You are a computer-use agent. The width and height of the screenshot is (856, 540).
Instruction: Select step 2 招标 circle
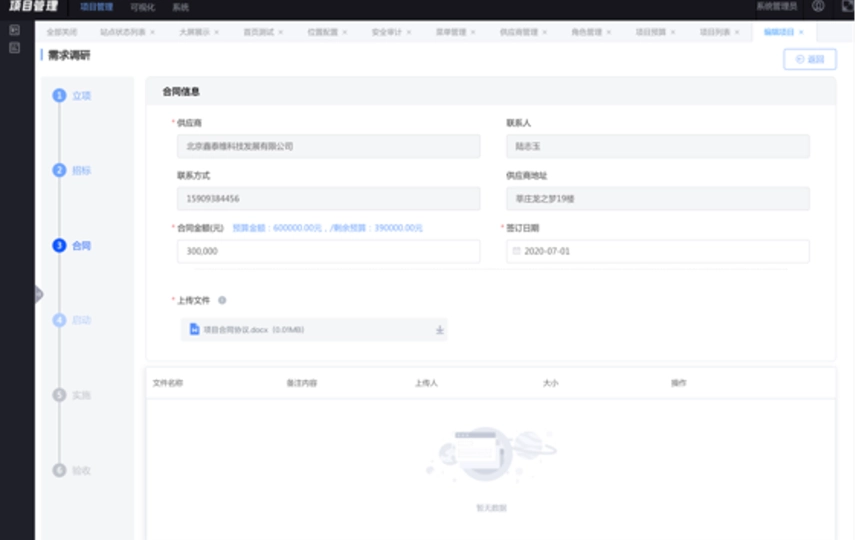tap(59, 170)
